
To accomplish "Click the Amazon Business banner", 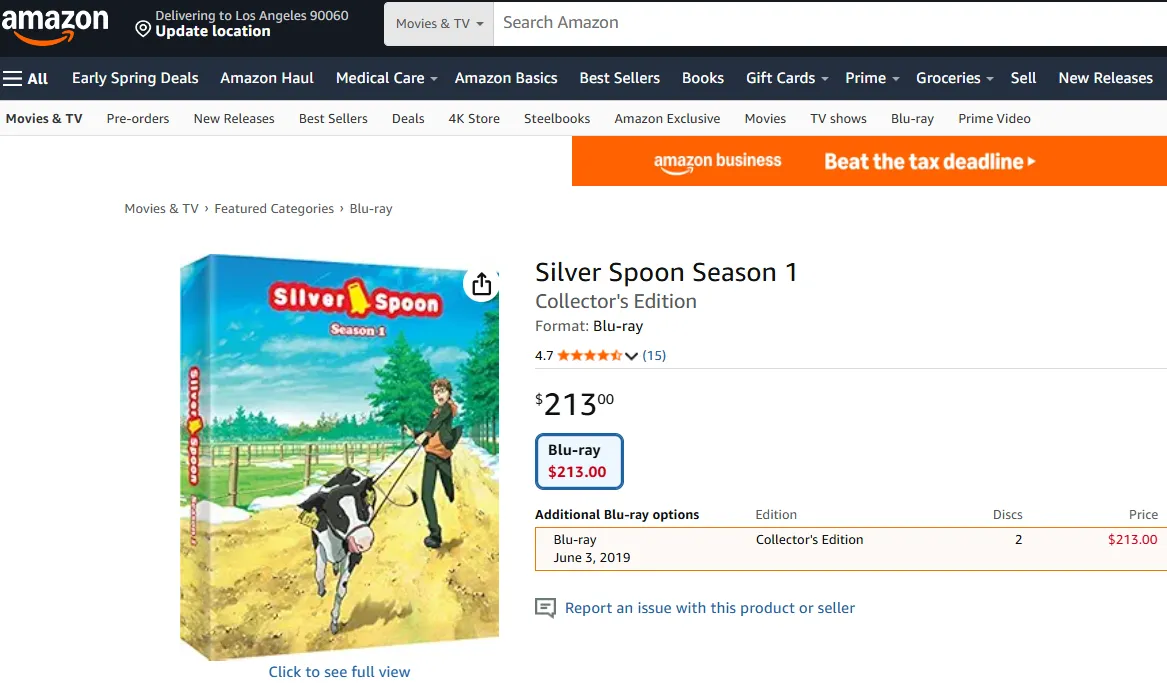I will click(x=868, y=161).
